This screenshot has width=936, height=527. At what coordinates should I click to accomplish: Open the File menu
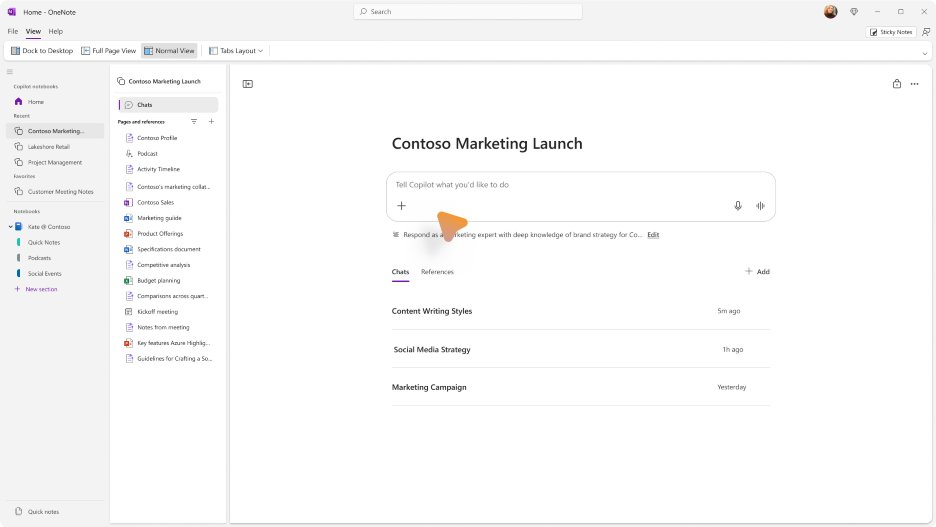pos(13,31)
